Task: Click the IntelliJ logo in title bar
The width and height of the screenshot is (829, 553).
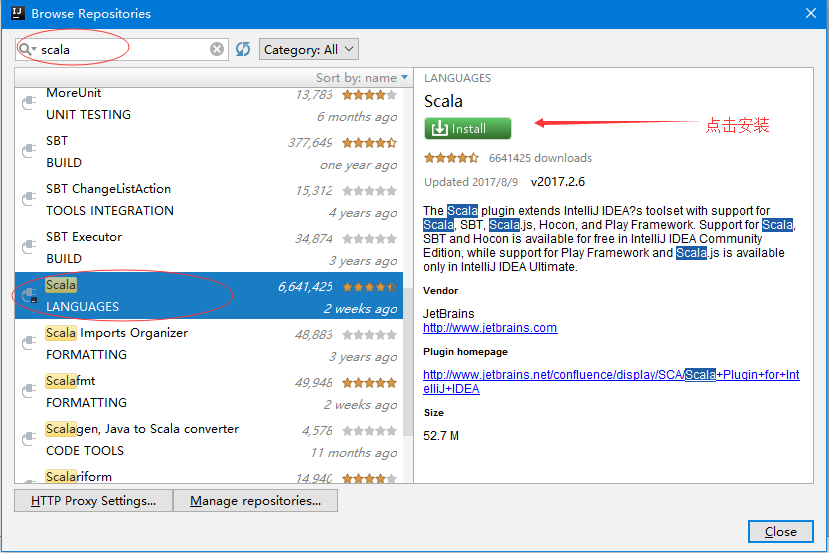Action: [x=16, y=14]
